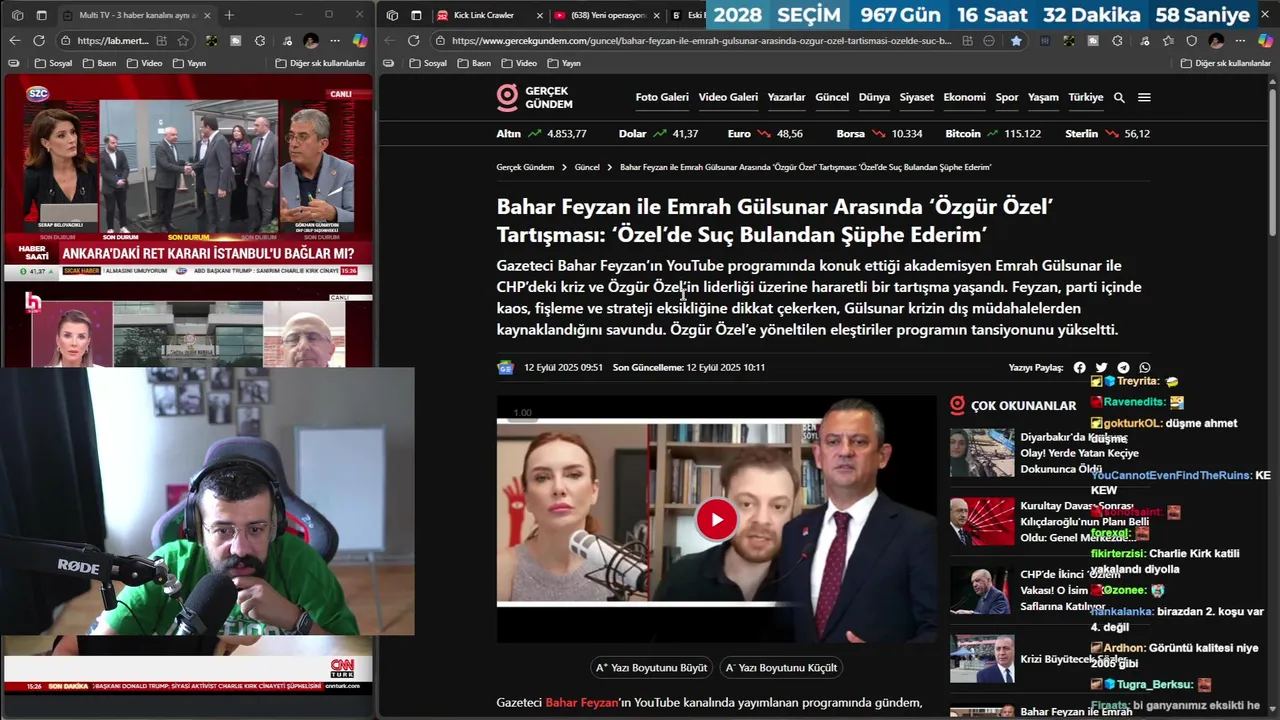Share article on Twitter
The image size is (1280, 720).
coord(1101,368)
